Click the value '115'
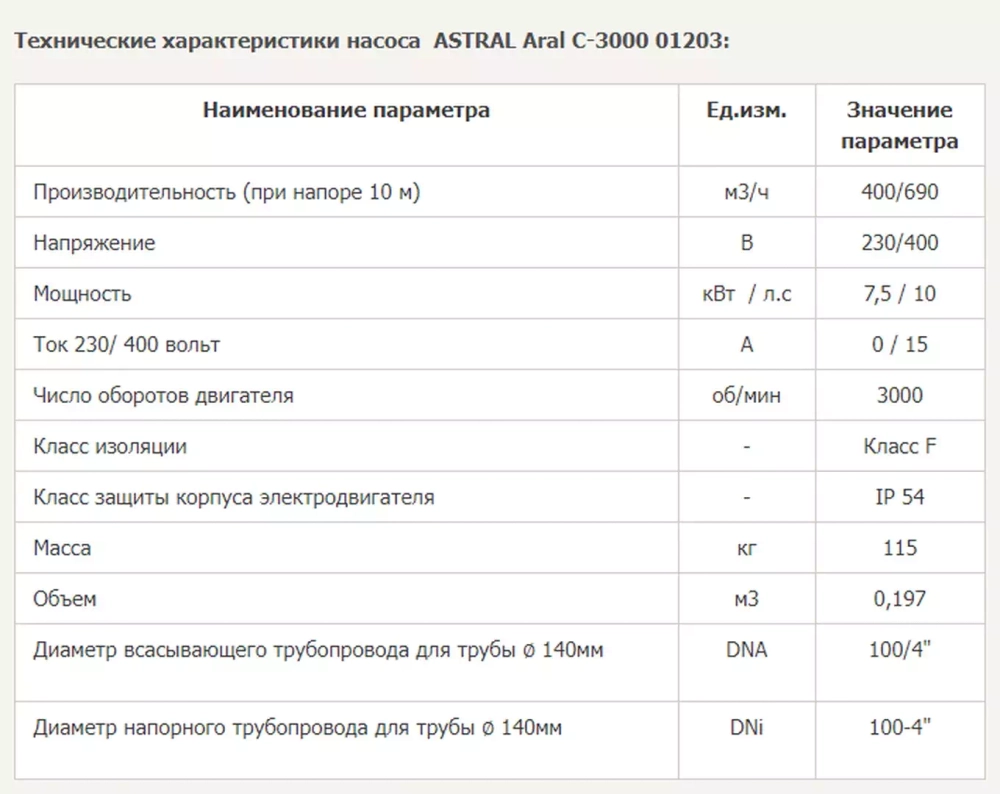1000x794 pixels. pyautogui.click(x=899, y=548)
